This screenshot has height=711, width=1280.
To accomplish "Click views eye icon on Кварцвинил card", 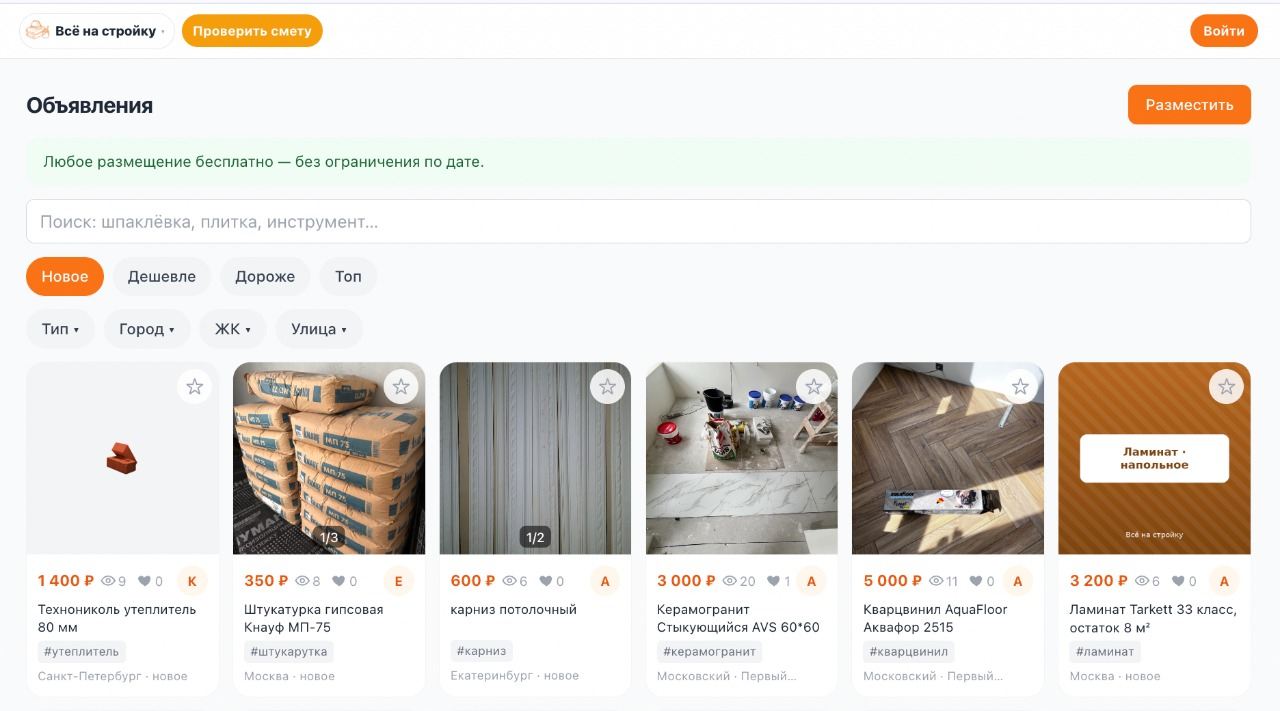I will (x=936, y=581).
